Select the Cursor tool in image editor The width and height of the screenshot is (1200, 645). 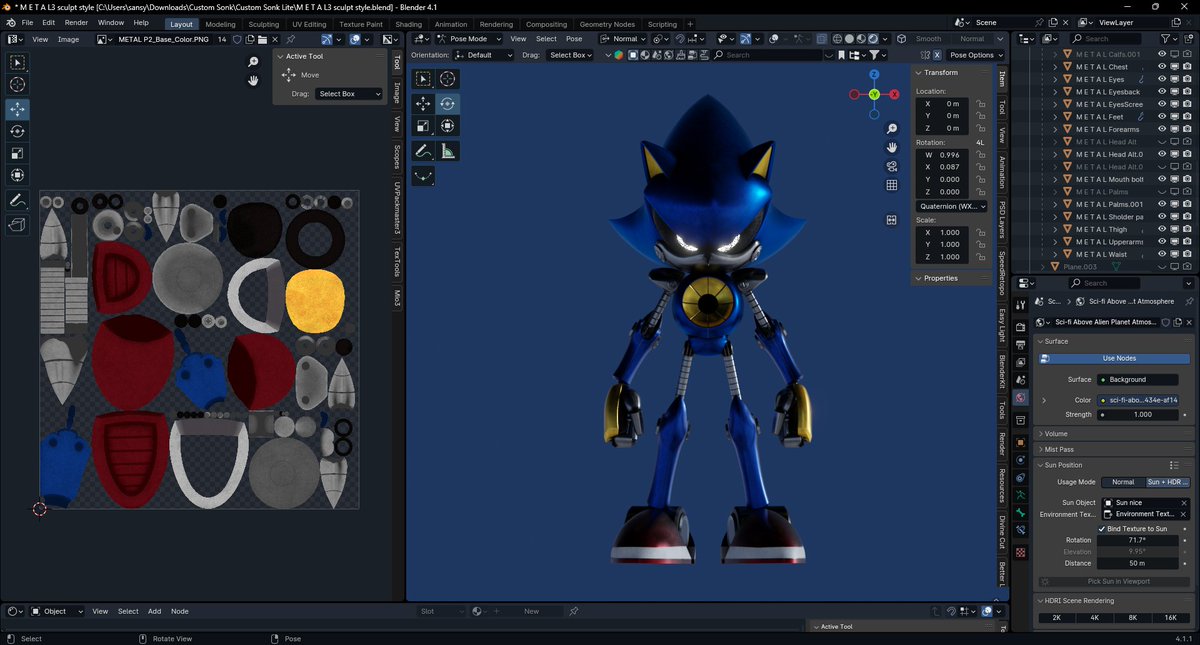click(18, 85)
